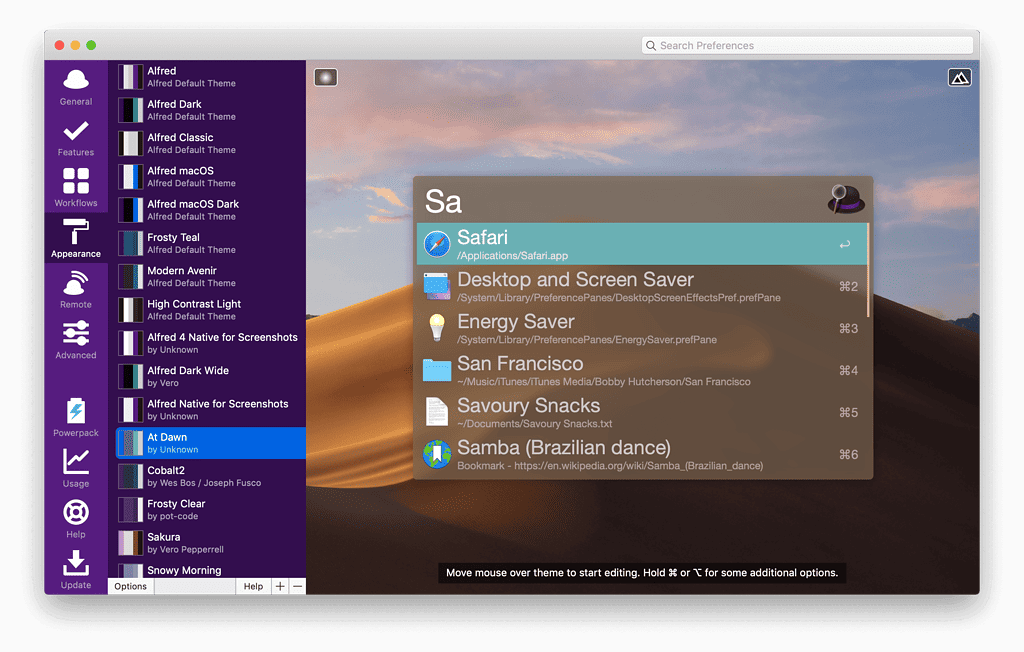
Task: Click the preview wallpaper image icon
Action: [x=959, y=78]
